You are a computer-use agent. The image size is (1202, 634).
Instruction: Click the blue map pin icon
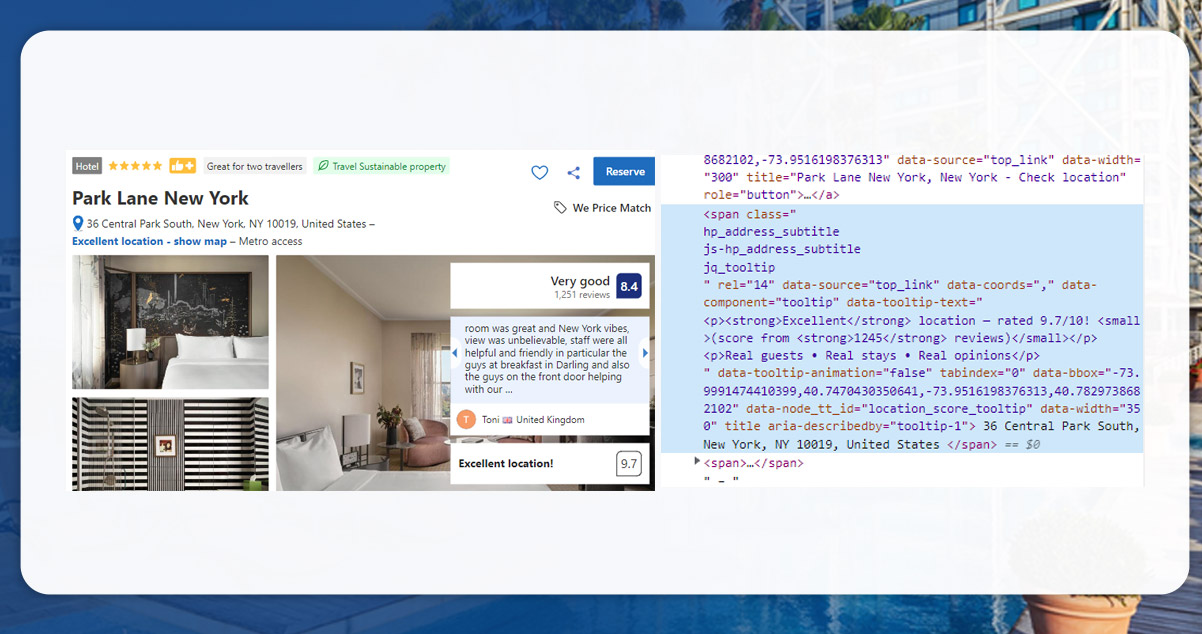(x=78, y=224)
